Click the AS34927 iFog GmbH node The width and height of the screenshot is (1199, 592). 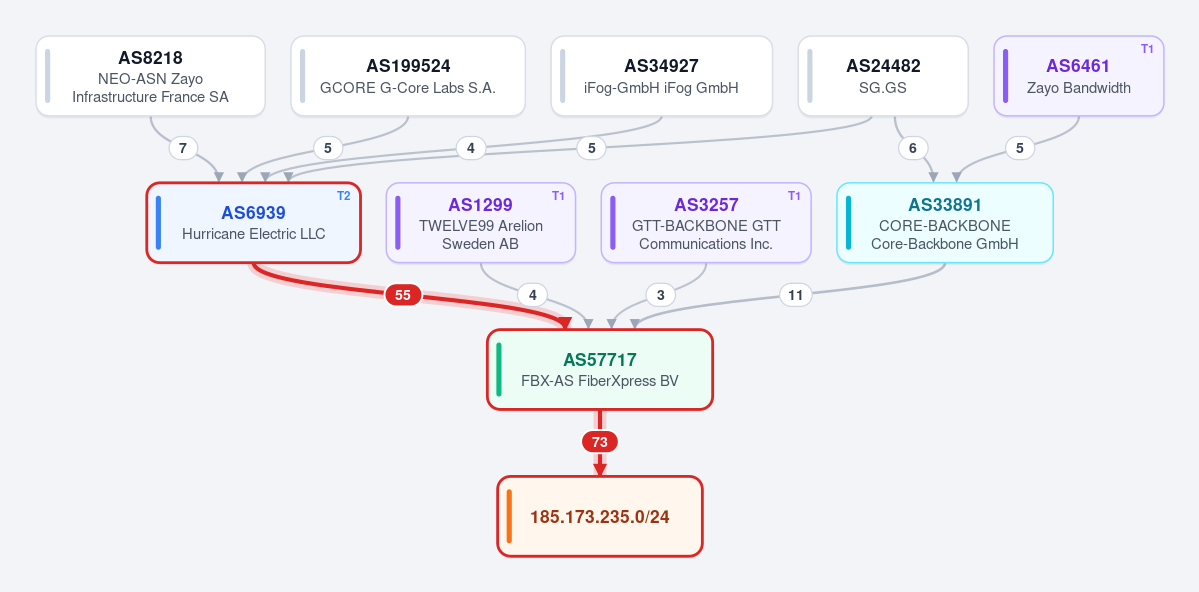(661, 76)
